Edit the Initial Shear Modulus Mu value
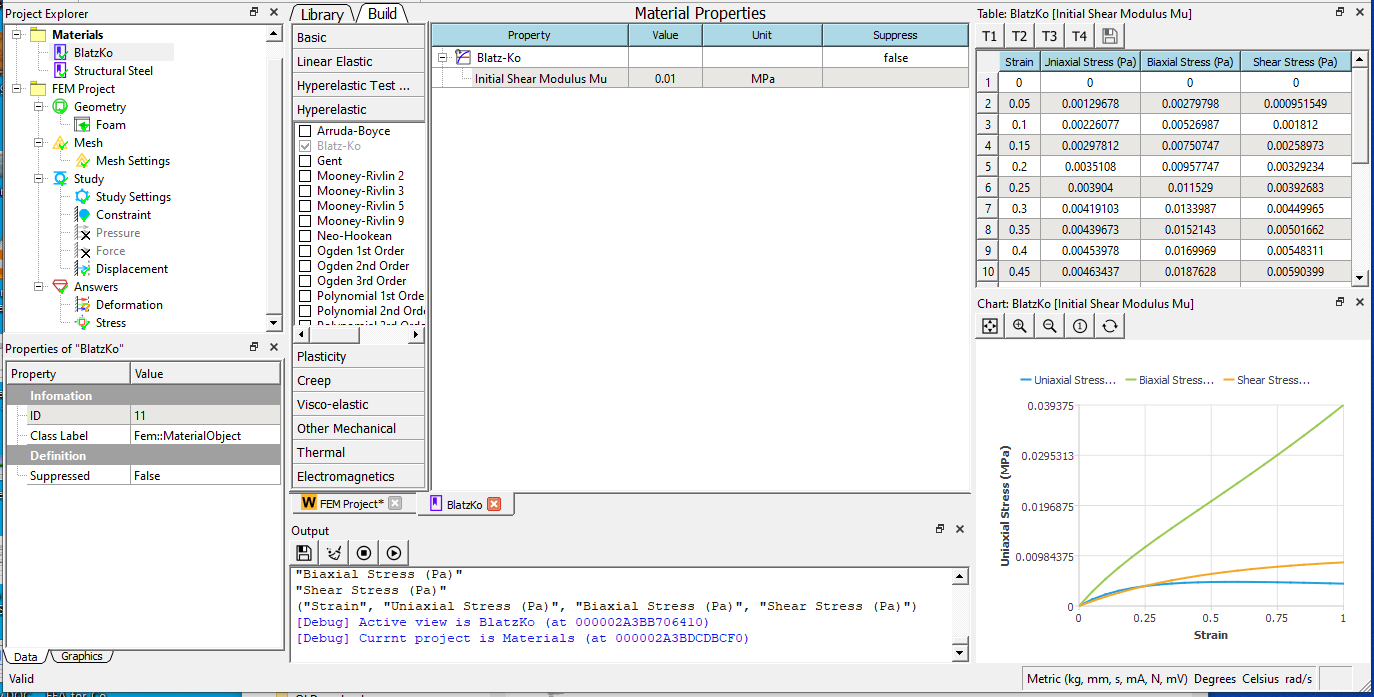Image resolution: width=1374 pixels, height=697 pixels. click(x=665, y=78)
